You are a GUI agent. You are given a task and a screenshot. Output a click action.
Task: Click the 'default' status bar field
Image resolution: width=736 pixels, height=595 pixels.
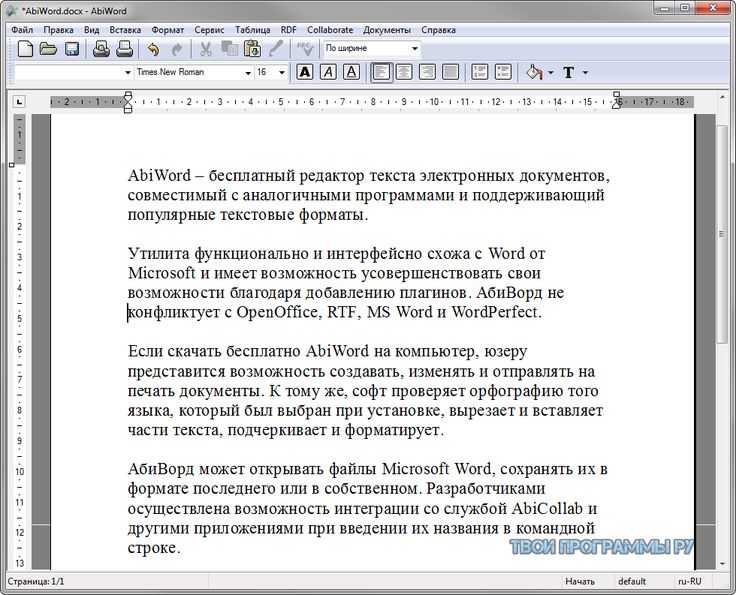click(x=632, y=581)
